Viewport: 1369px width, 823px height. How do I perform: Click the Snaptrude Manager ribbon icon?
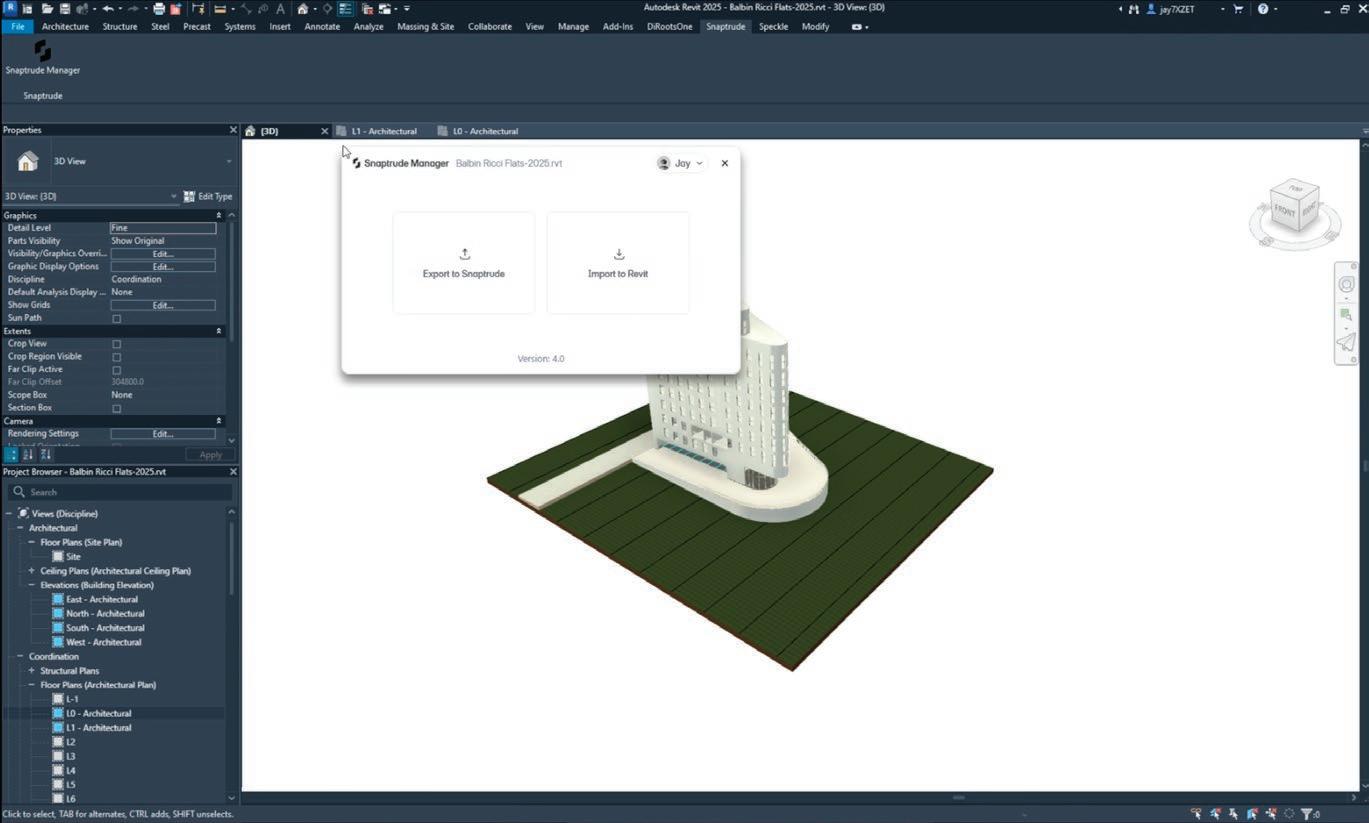[x=42, y=50]
